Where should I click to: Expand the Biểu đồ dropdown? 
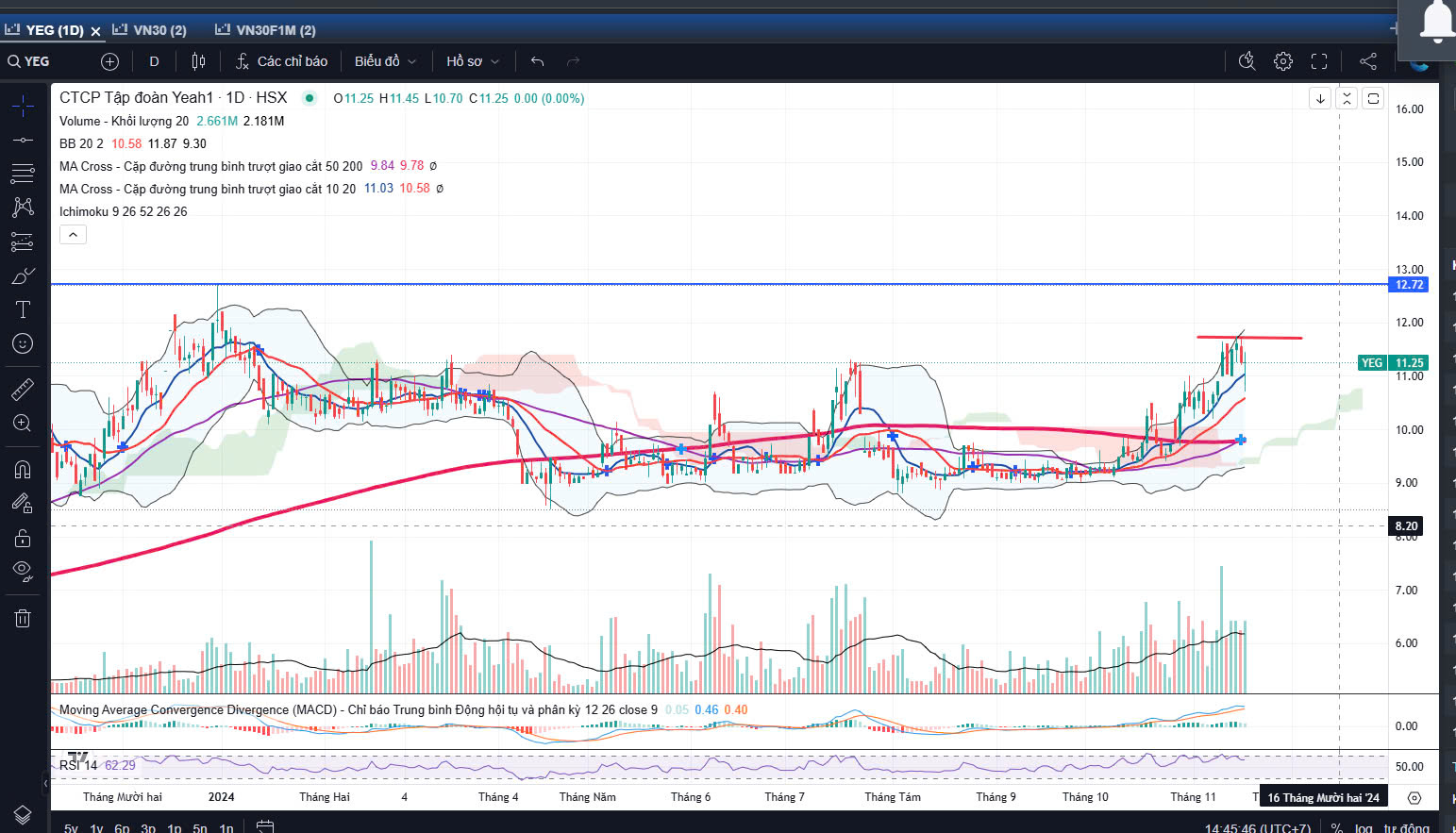point(385,61)
